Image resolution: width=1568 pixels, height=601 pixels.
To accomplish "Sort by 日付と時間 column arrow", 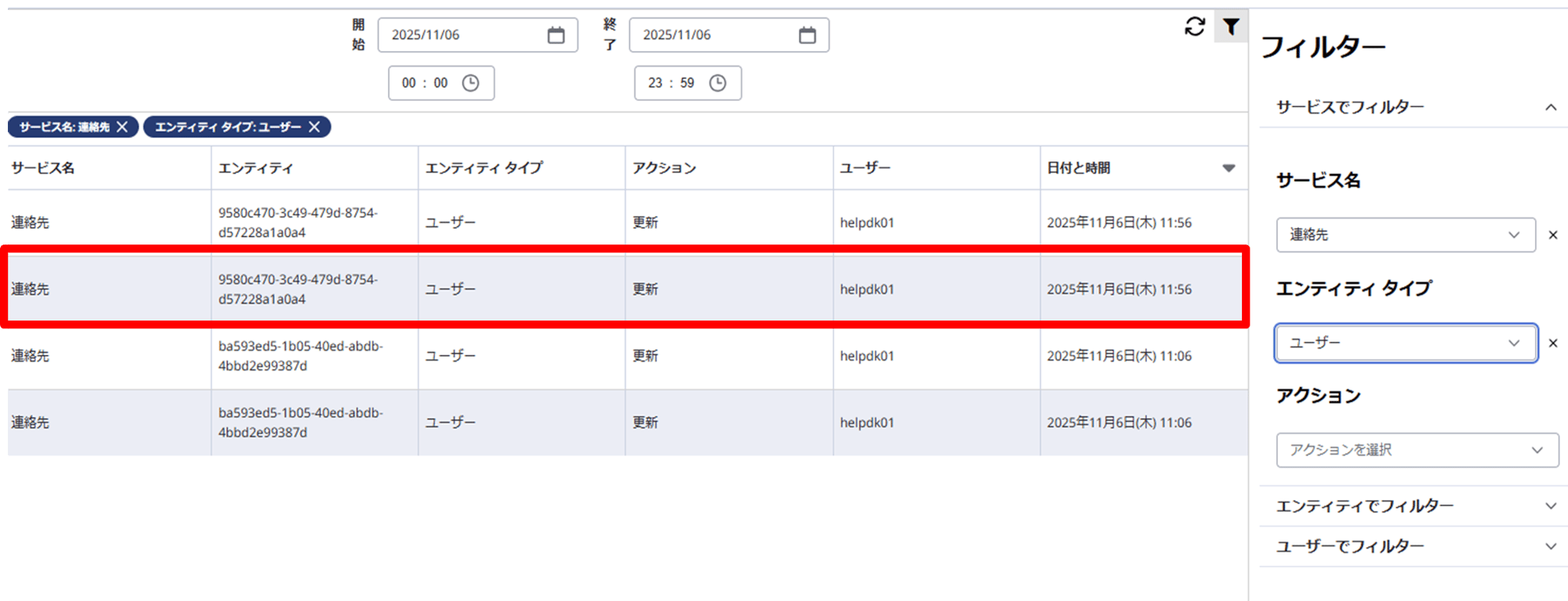I will click(x=1229, y=168).
